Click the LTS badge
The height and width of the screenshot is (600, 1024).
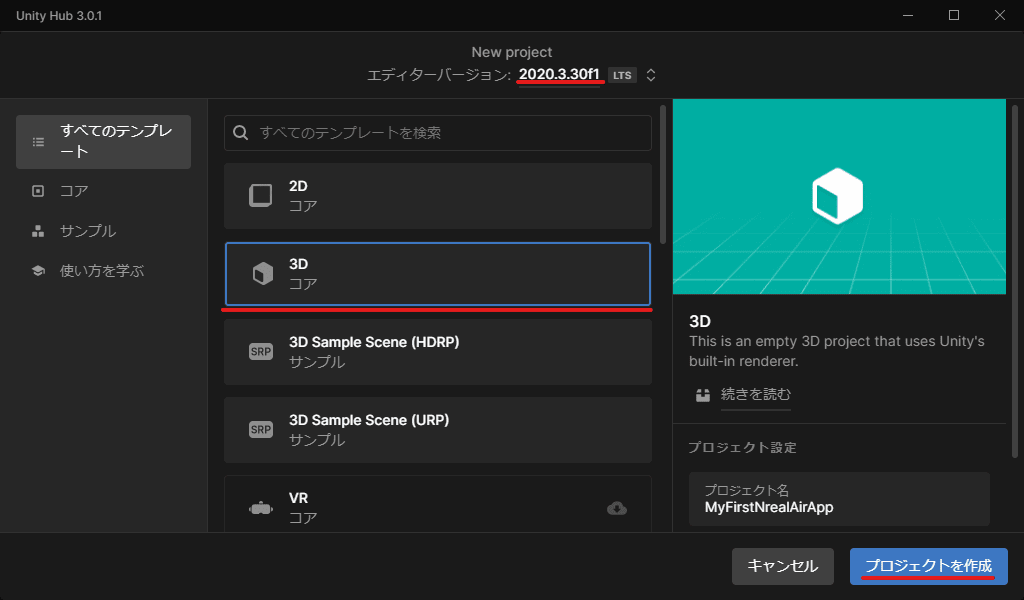(622, 75)
